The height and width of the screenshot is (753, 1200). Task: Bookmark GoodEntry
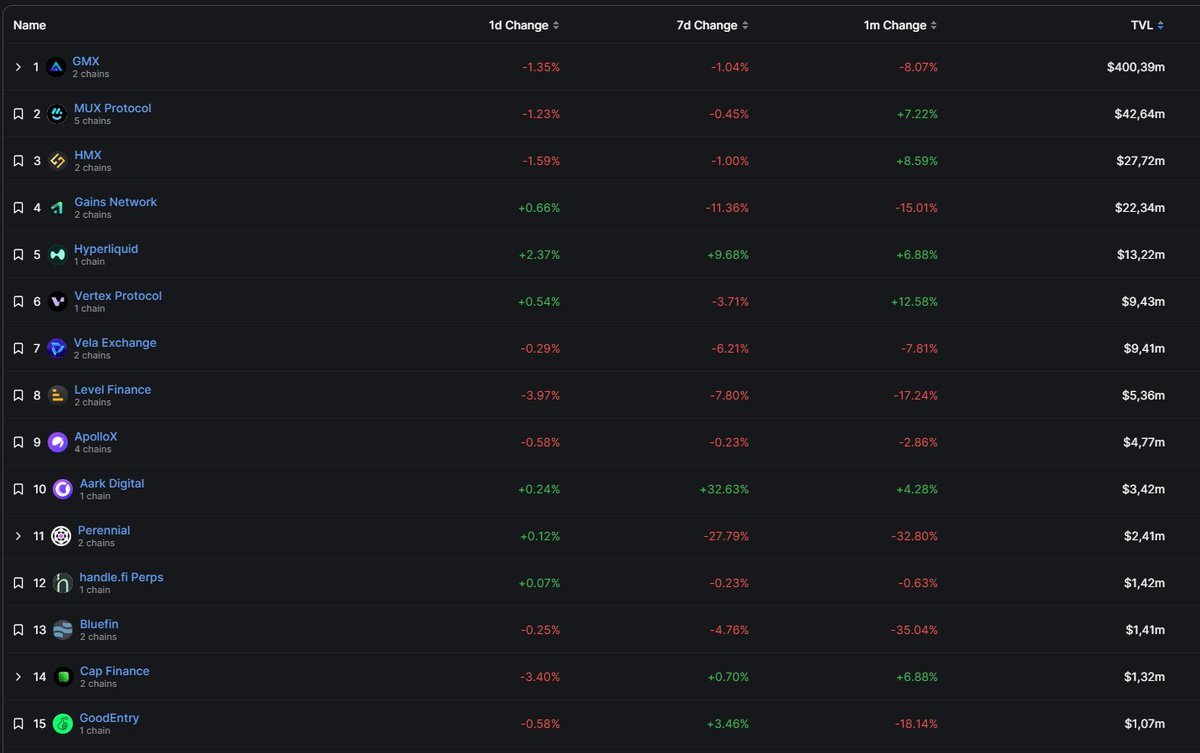[x=18, y=723]
